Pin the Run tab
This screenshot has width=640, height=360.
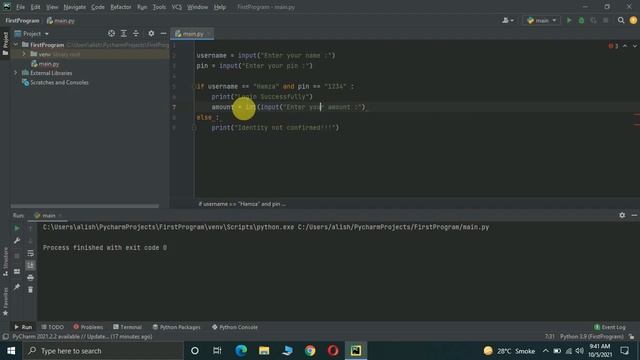point(17,287)
